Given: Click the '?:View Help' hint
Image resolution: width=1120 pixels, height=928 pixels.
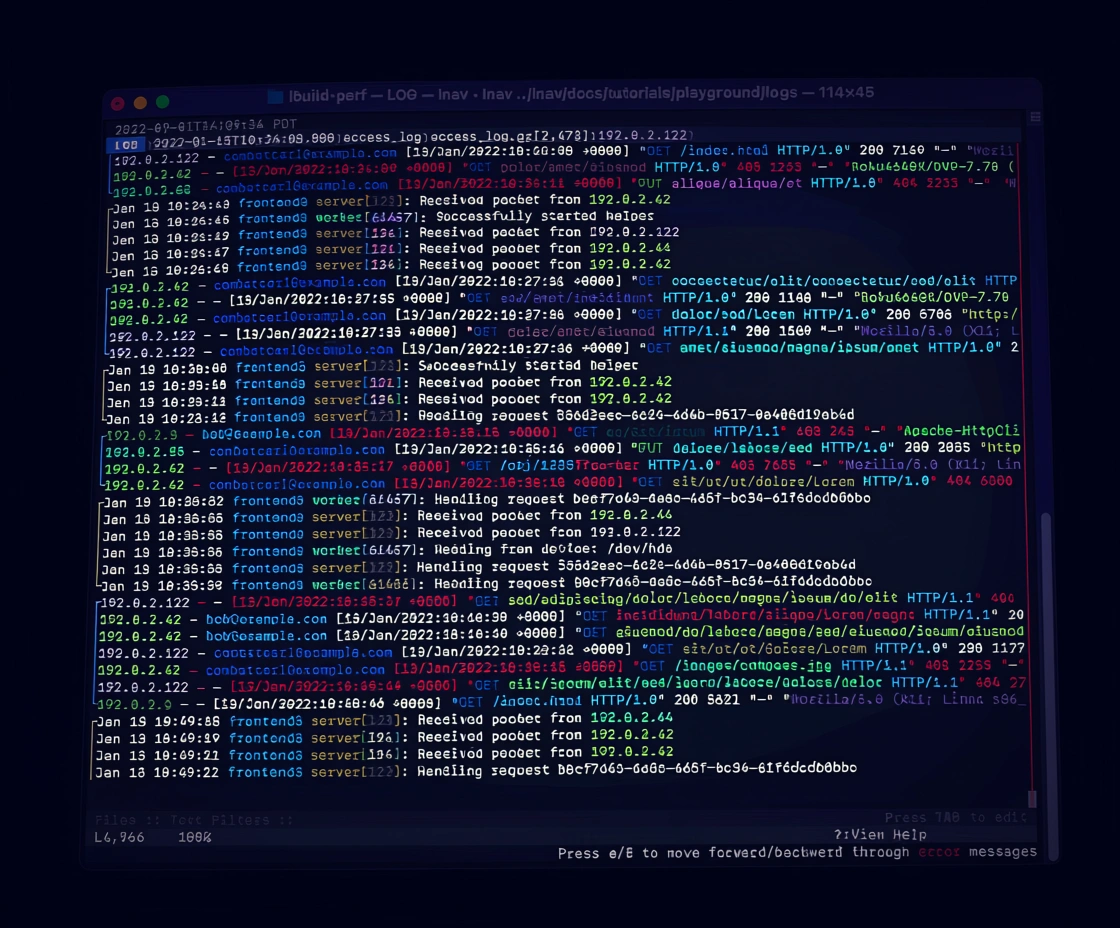Looking at the screenshot, I should pos(880,835).
